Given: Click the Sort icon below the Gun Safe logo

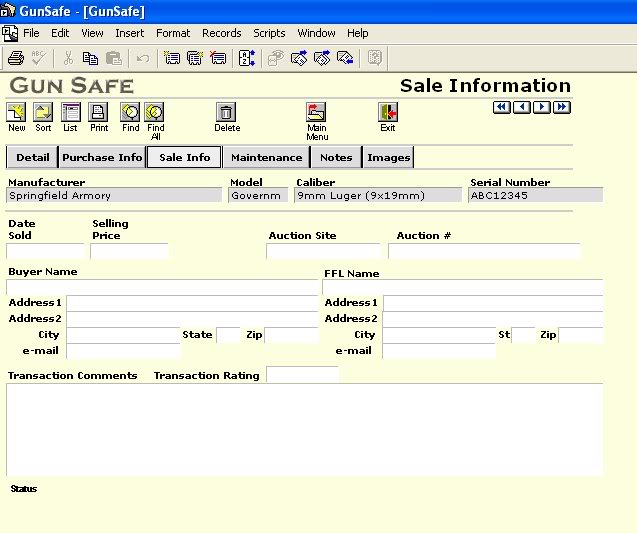Looking at the screenshot, I should point(43,112).
